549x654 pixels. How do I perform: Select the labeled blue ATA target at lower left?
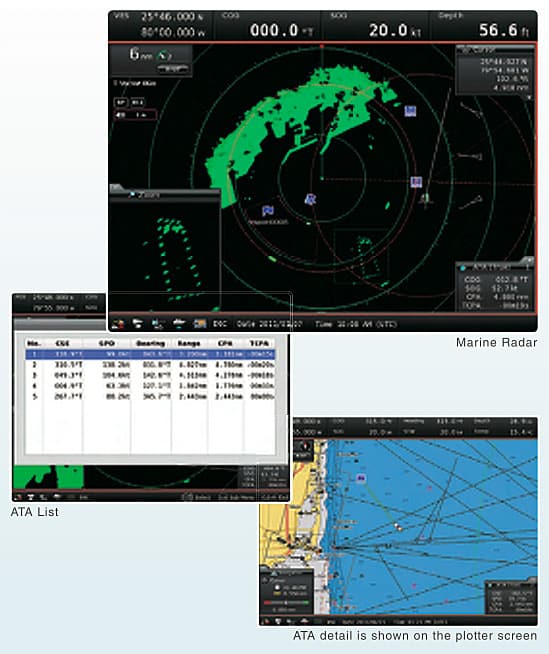point(267,211)
